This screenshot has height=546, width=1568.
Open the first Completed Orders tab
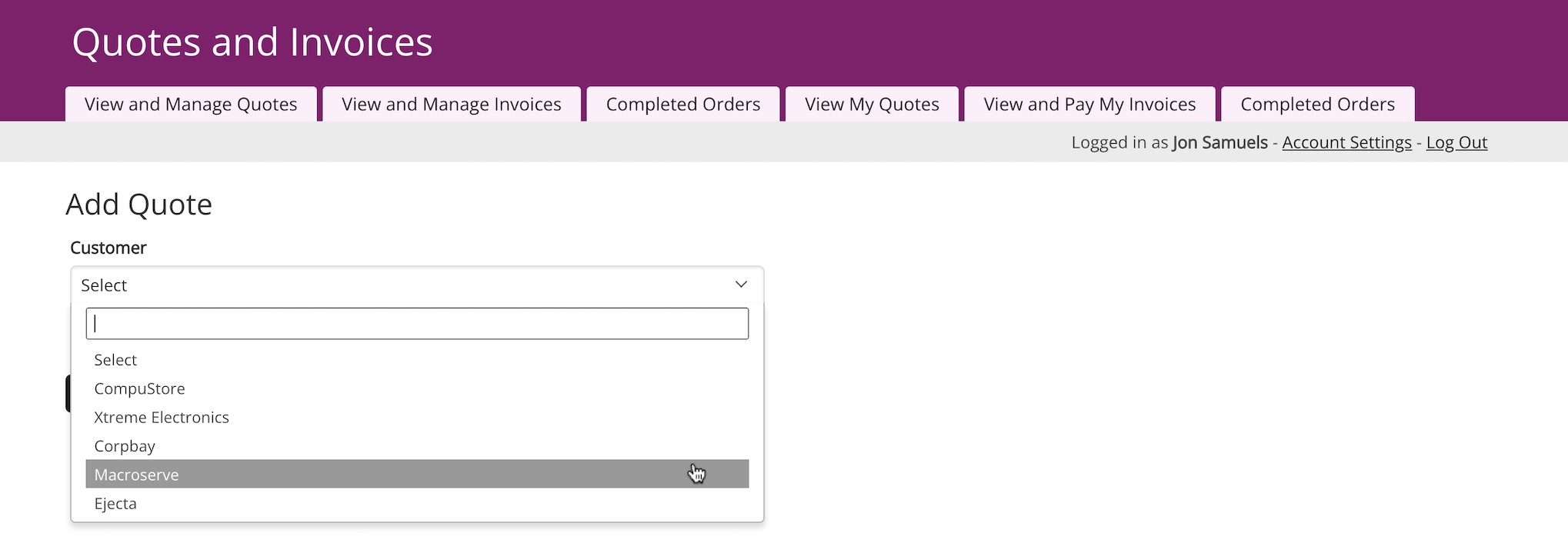[x=683, y=104]
